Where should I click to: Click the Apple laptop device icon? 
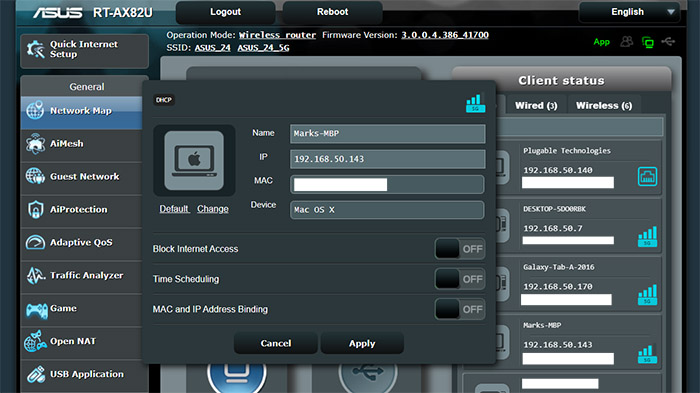point(194,160)
